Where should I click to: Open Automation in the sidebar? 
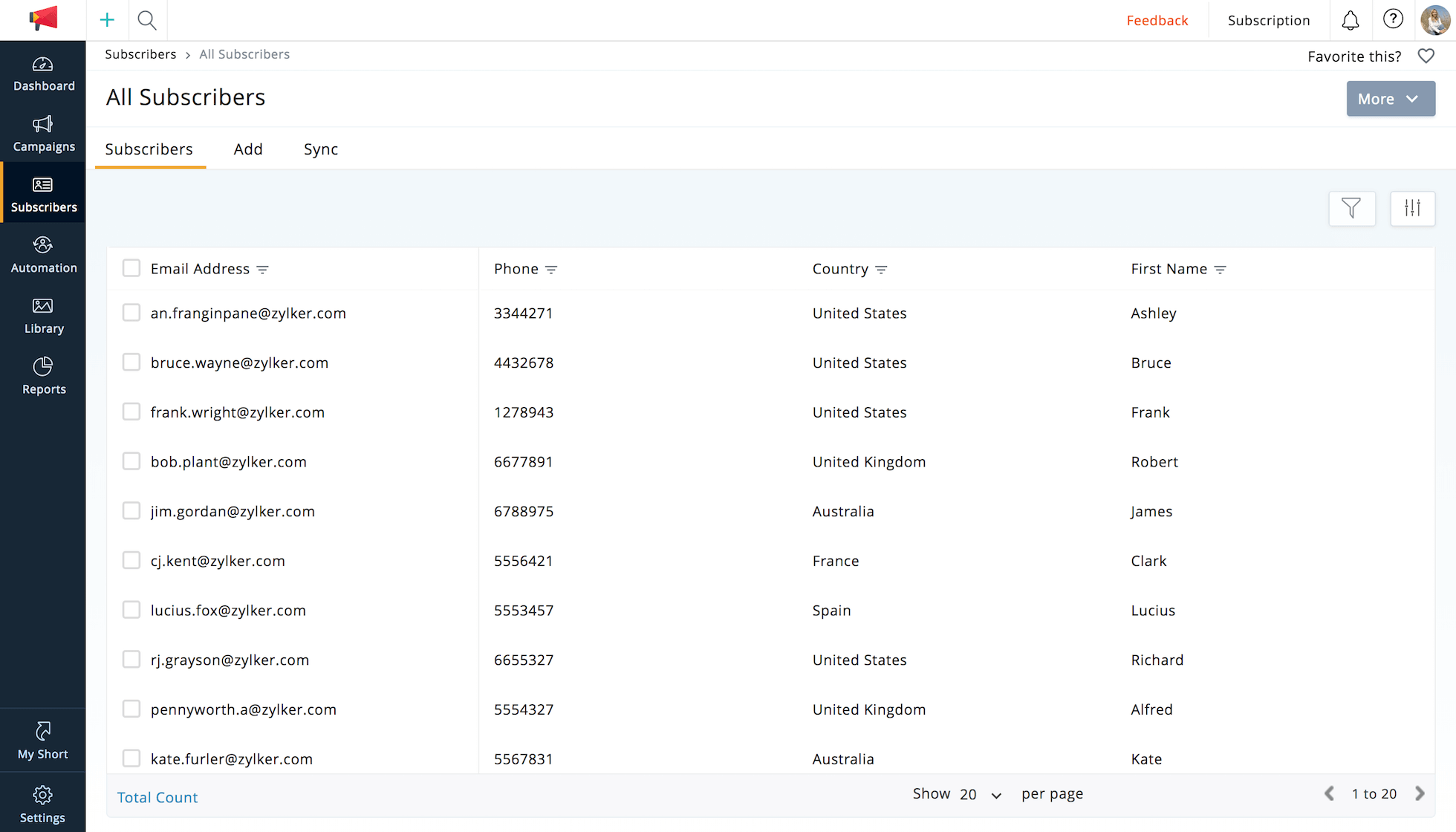tap(43, 255)
